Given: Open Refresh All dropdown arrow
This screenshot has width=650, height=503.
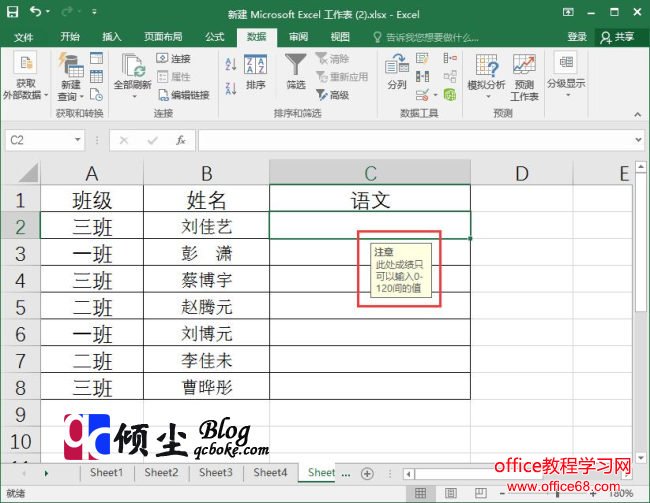Looking at the screenshot, I should [x=134, y=97].
